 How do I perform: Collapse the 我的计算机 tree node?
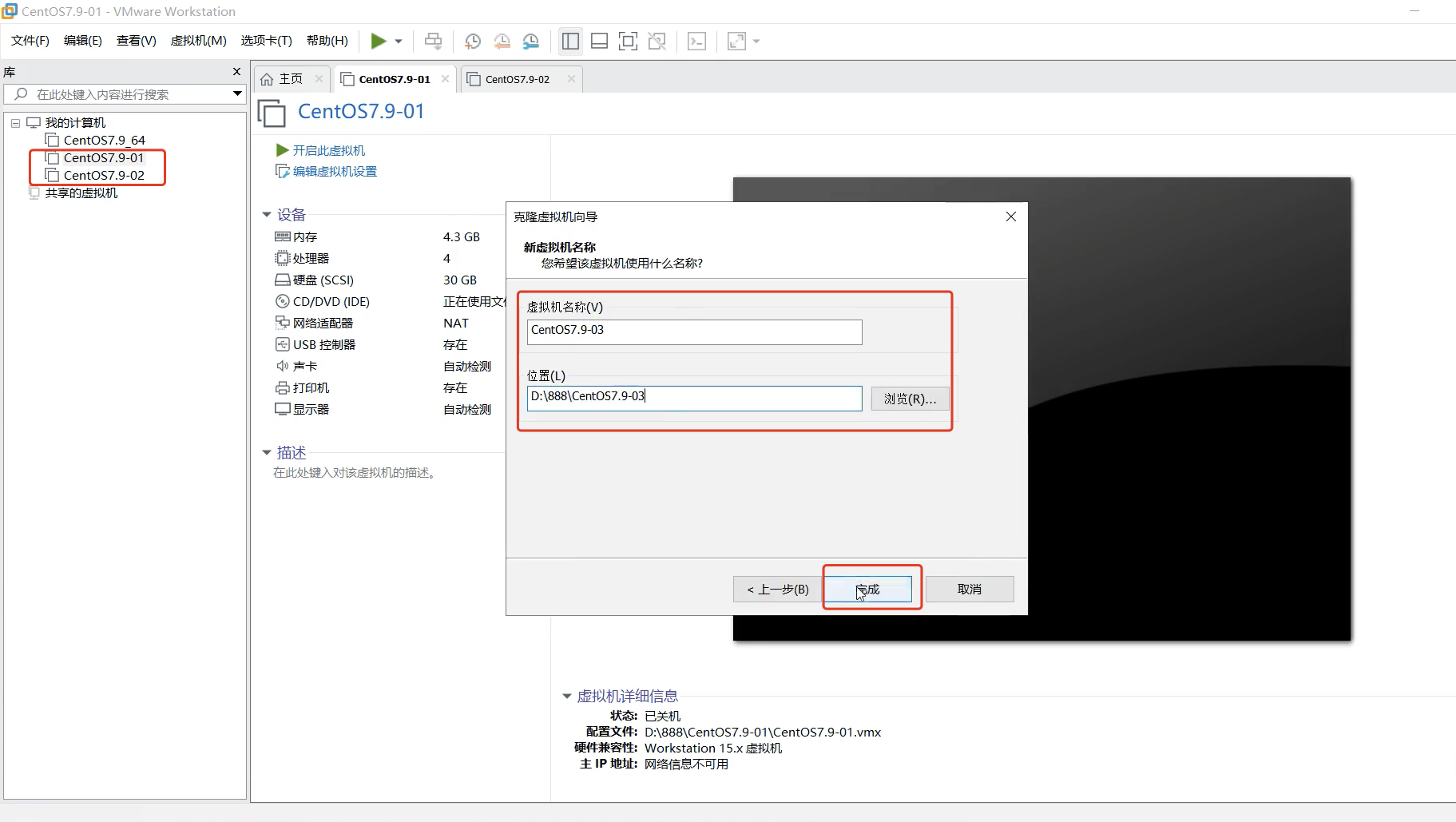tap(15, 123)
